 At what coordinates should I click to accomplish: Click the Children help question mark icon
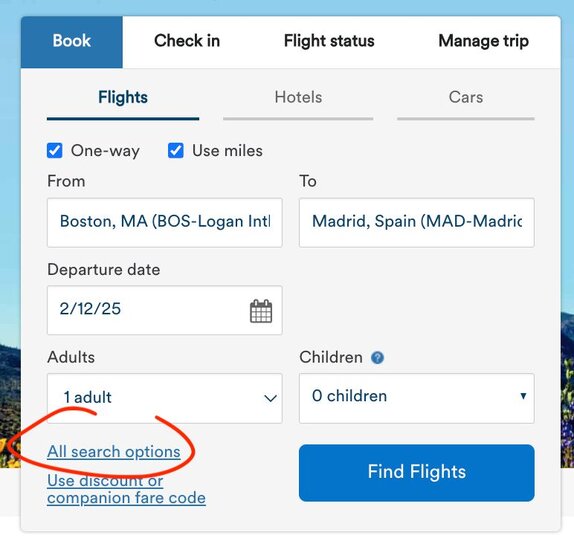(377, 357)
